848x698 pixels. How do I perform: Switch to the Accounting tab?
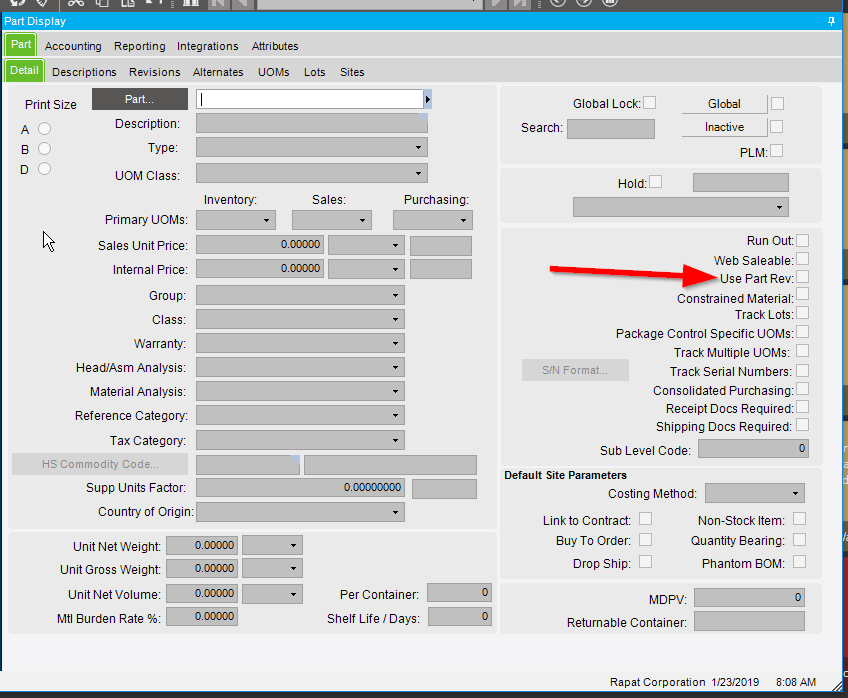click(x=73, y=46)
